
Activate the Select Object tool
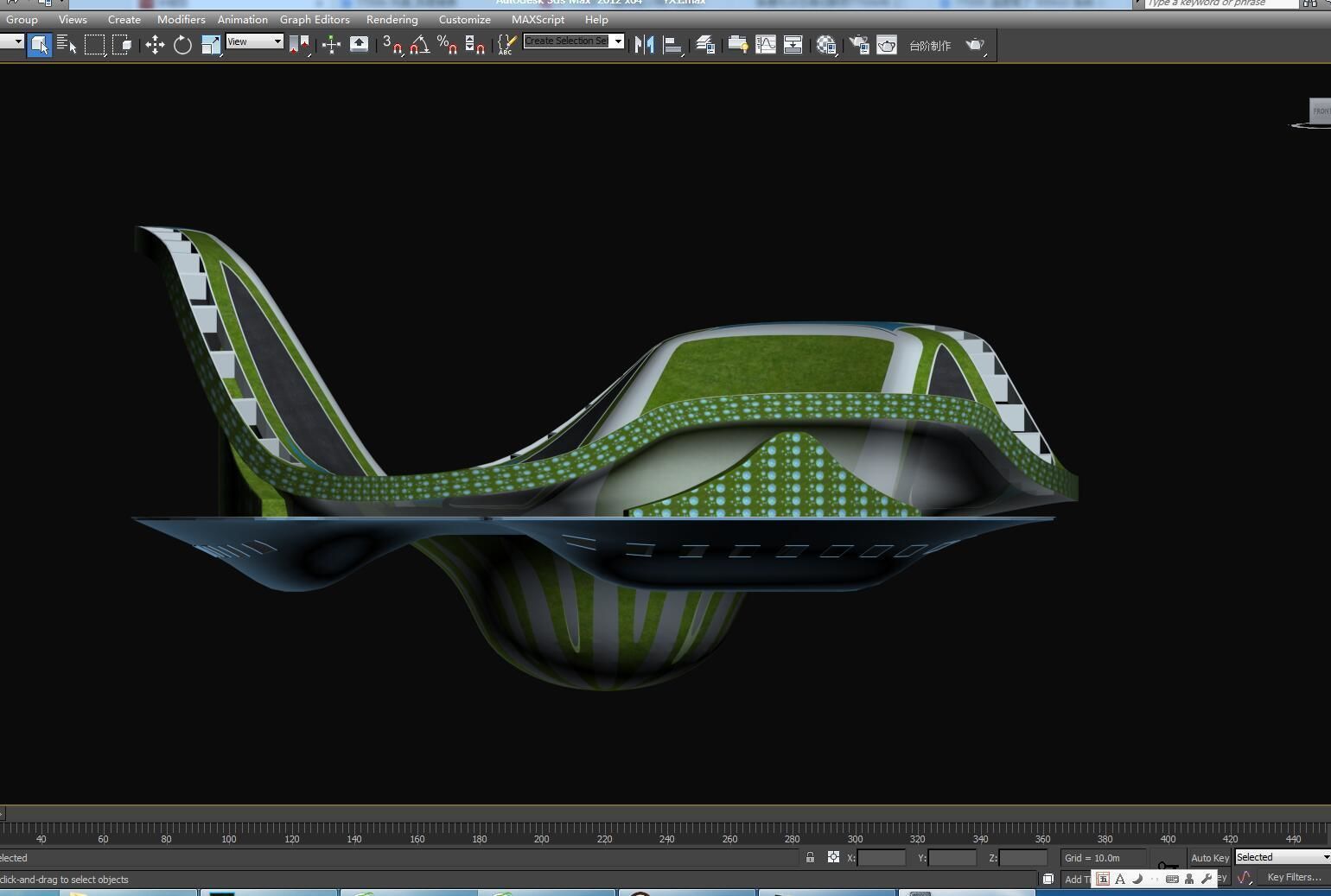(x=39, y=45)
